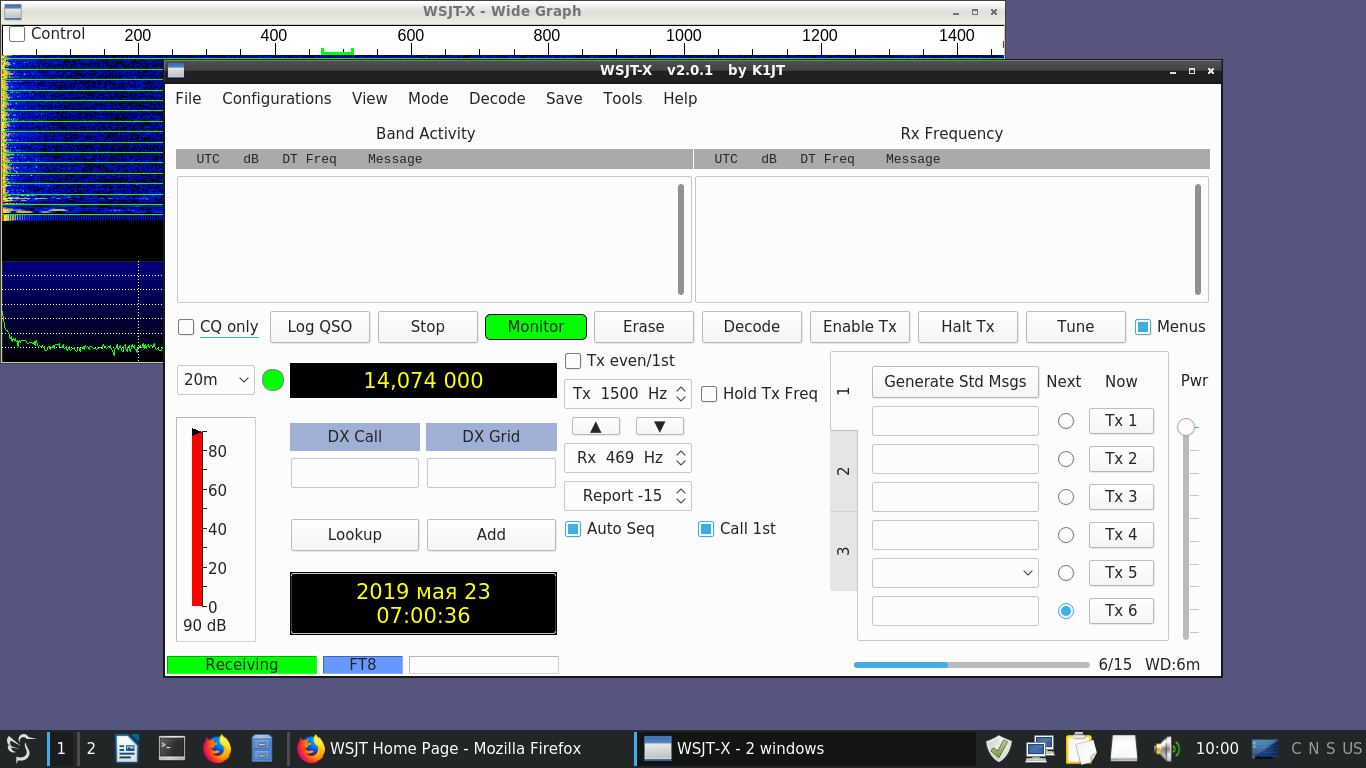Expand the Tx 5 message dropdown
1366x768 pixels.
pyautogui.click(x=955, y=573)
